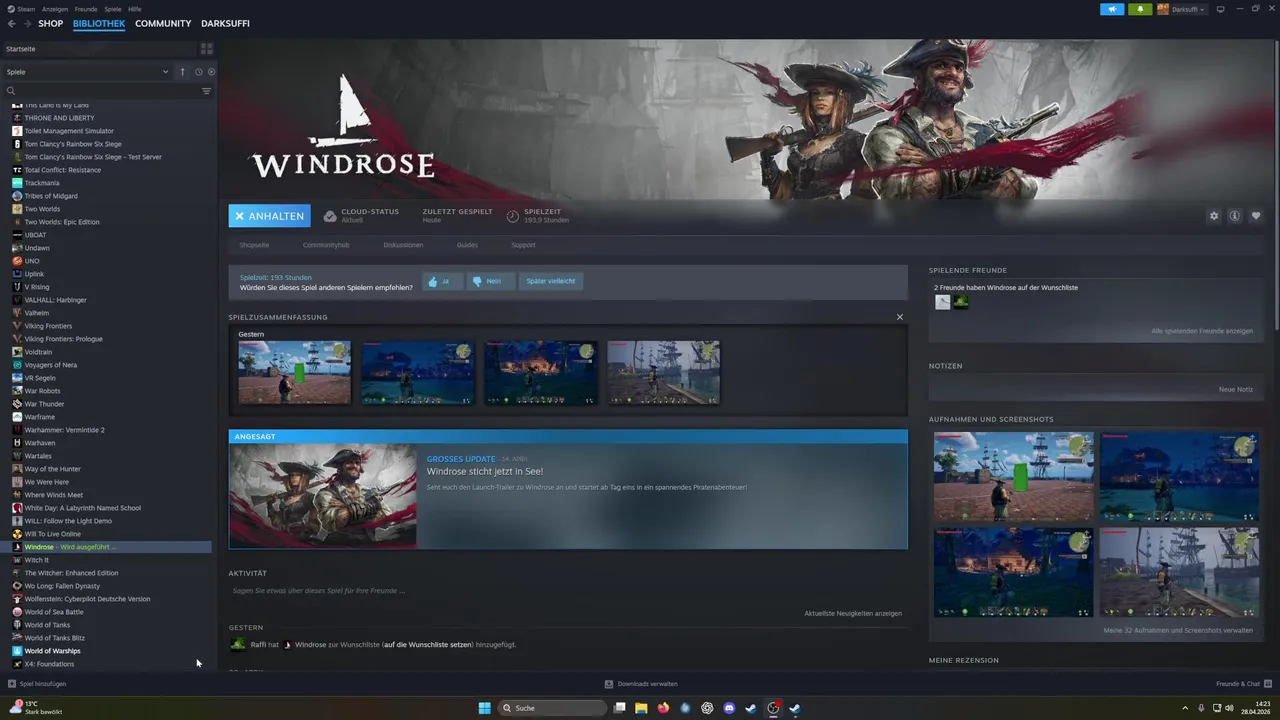Switch to Big Picture mode icon
This screenshot has width=1280, height=720.
1222,9
